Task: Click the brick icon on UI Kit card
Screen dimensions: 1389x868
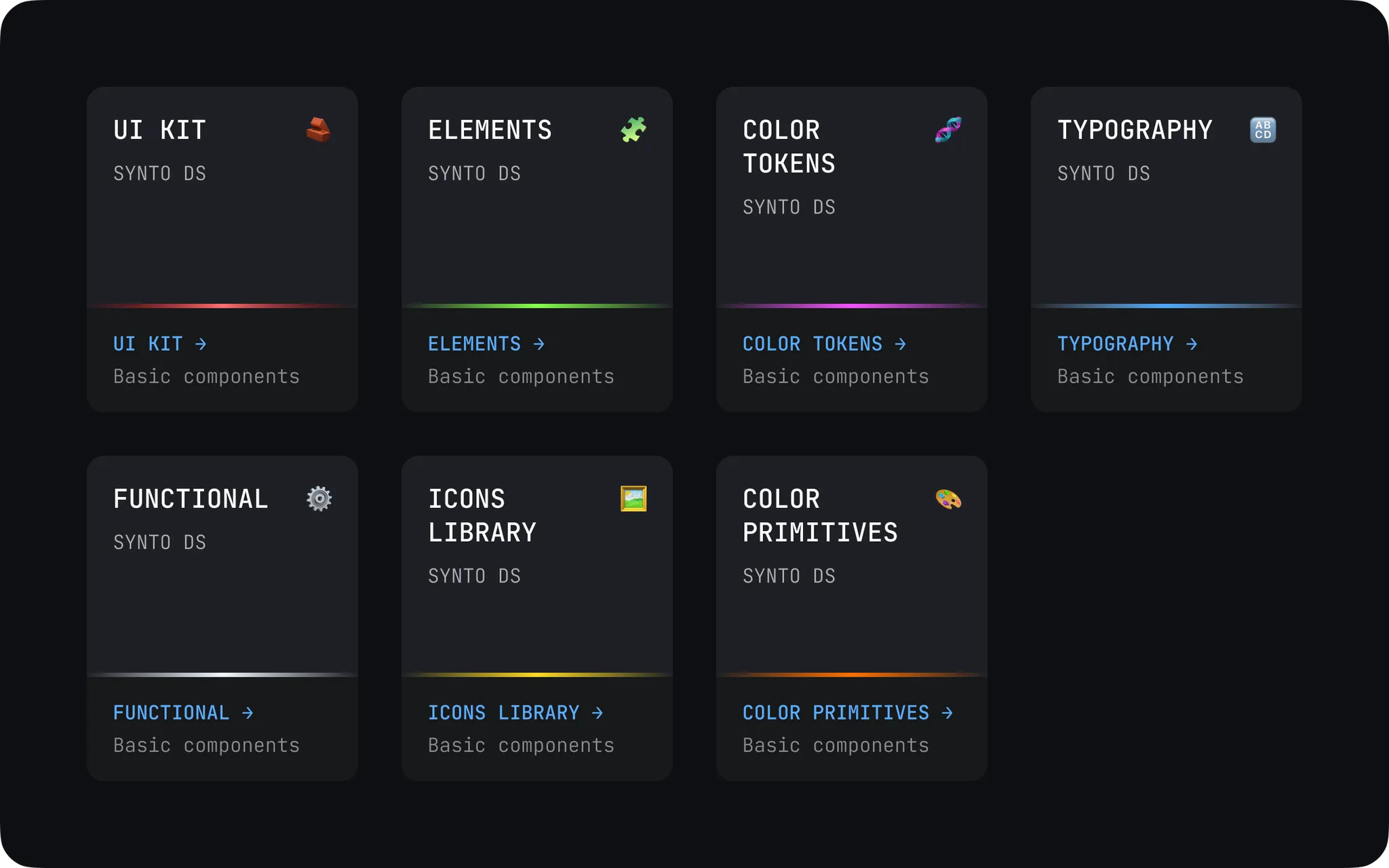Action: pyautogui.click(x=318, y=130)
